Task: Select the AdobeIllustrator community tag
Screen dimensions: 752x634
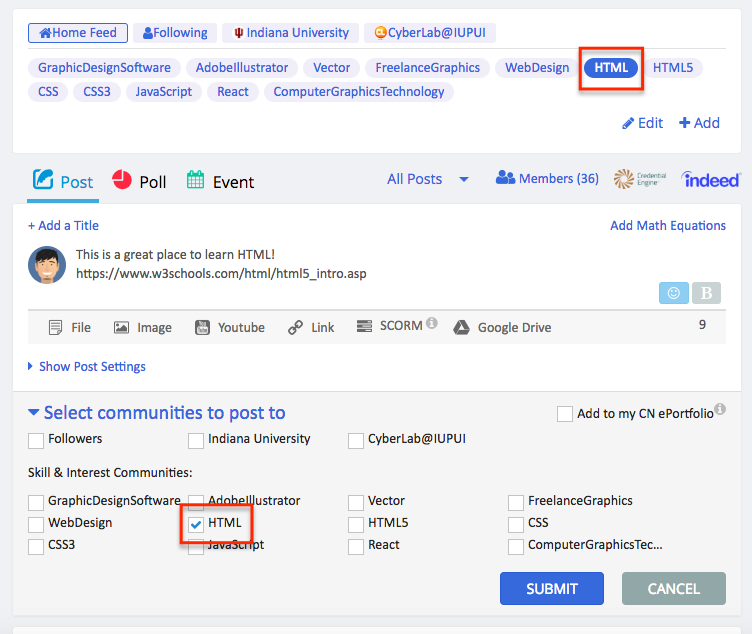Action: click(x=242, y=68)
